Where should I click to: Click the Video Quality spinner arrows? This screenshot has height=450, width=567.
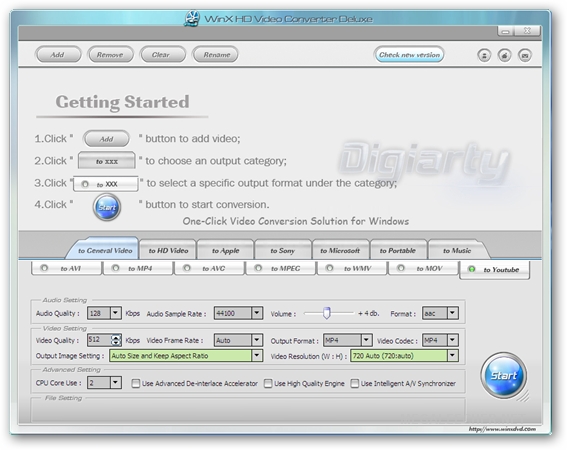coord(116,340)
